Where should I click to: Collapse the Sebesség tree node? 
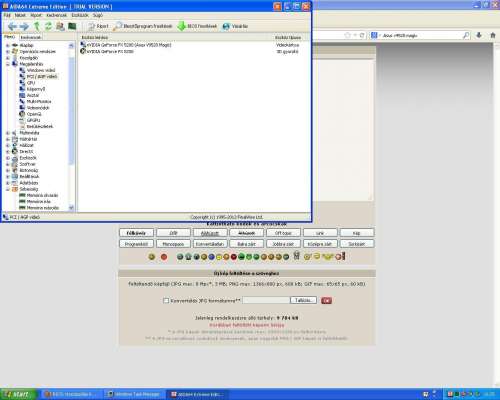click(8, 189)
